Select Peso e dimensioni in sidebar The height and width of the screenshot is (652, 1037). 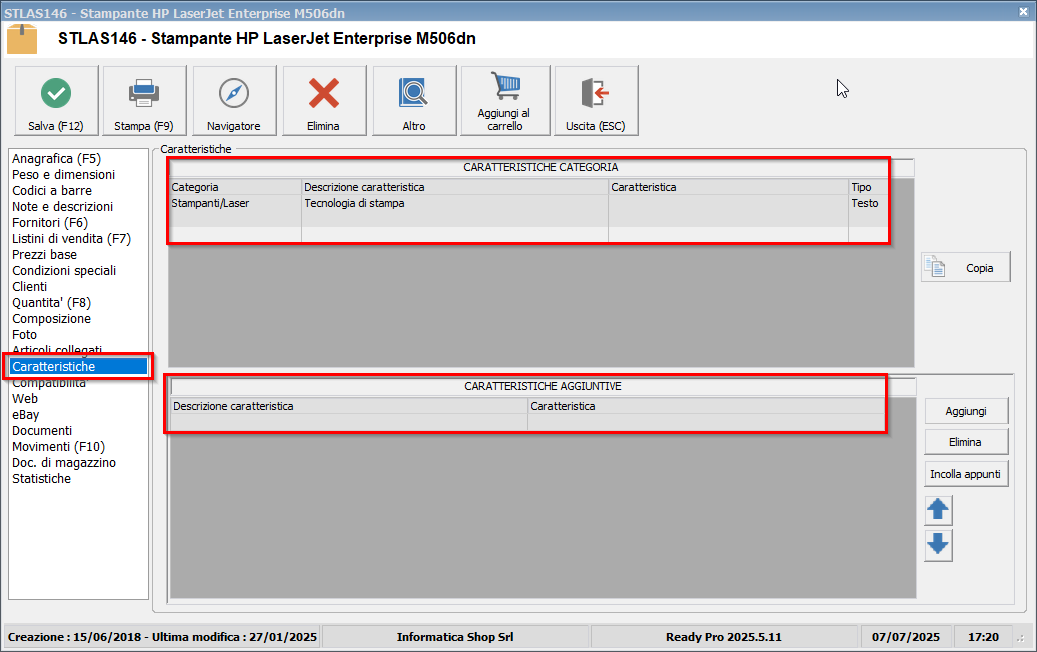point(63,175)
